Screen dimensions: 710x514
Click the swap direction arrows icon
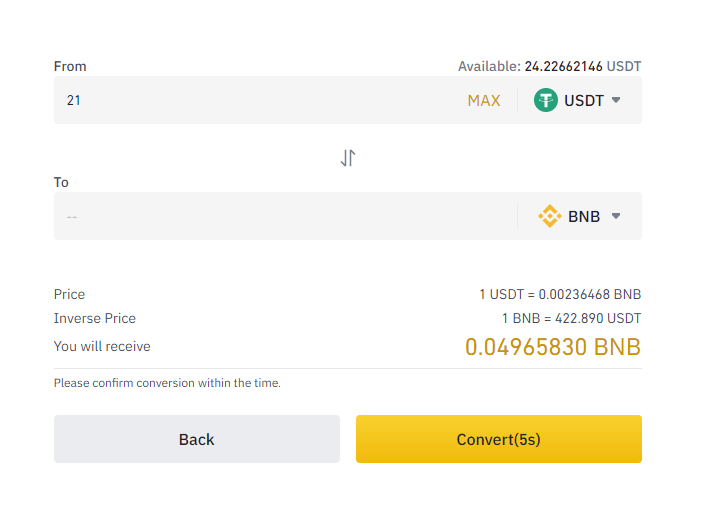348,158
